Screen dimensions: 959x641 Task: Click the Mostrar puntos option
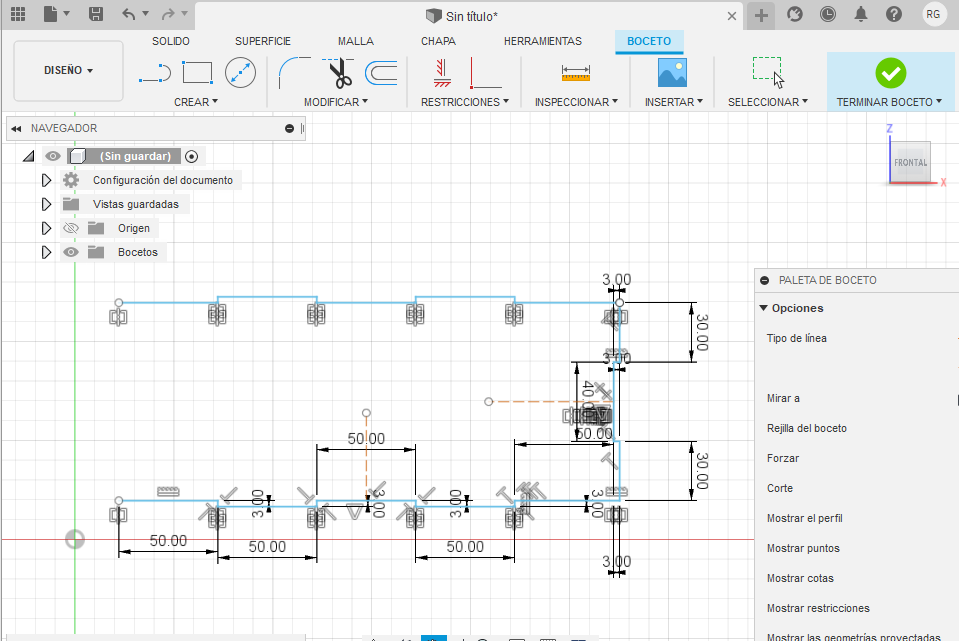click(803, 548)
